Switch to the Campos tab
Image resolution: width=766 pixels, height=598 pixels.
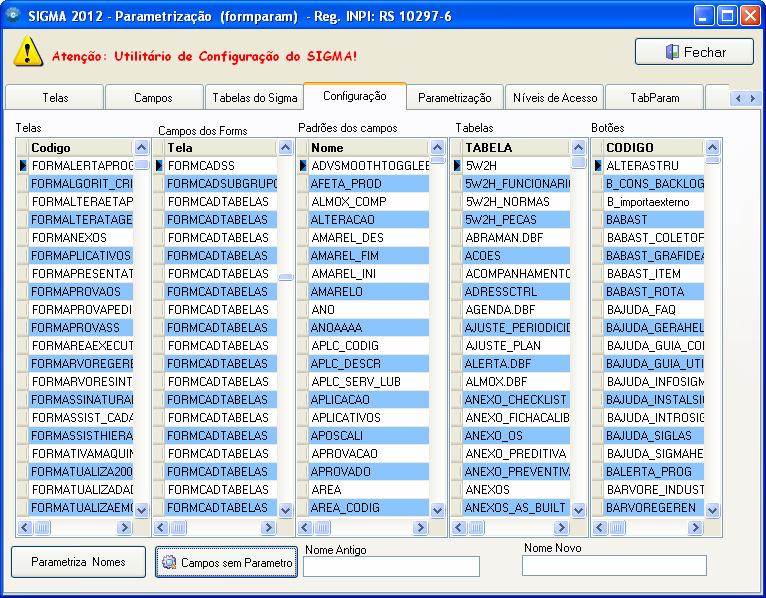(x=153, y=98)
